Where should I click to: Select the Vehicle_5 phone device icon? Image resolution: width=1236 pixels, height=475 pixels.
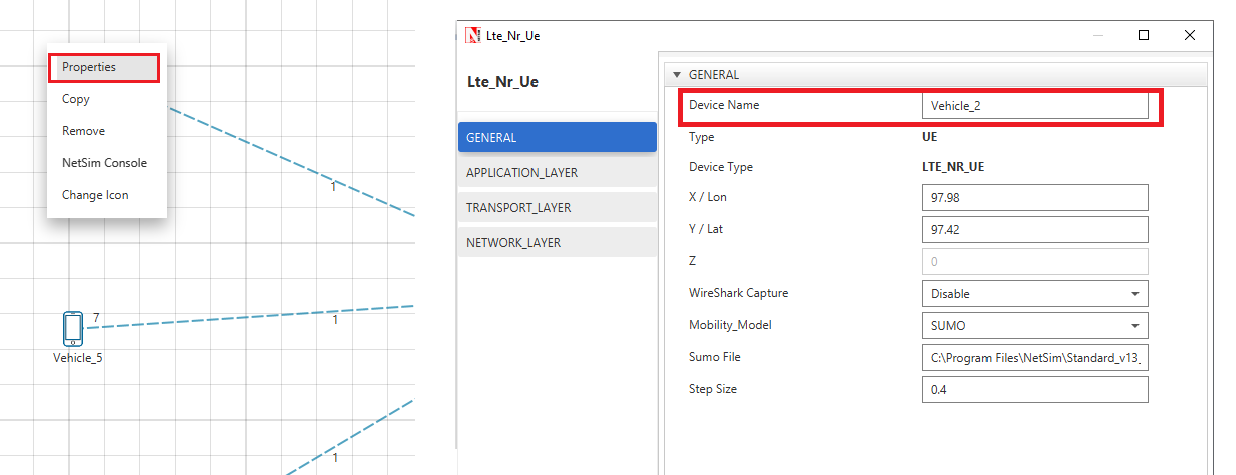72,328
